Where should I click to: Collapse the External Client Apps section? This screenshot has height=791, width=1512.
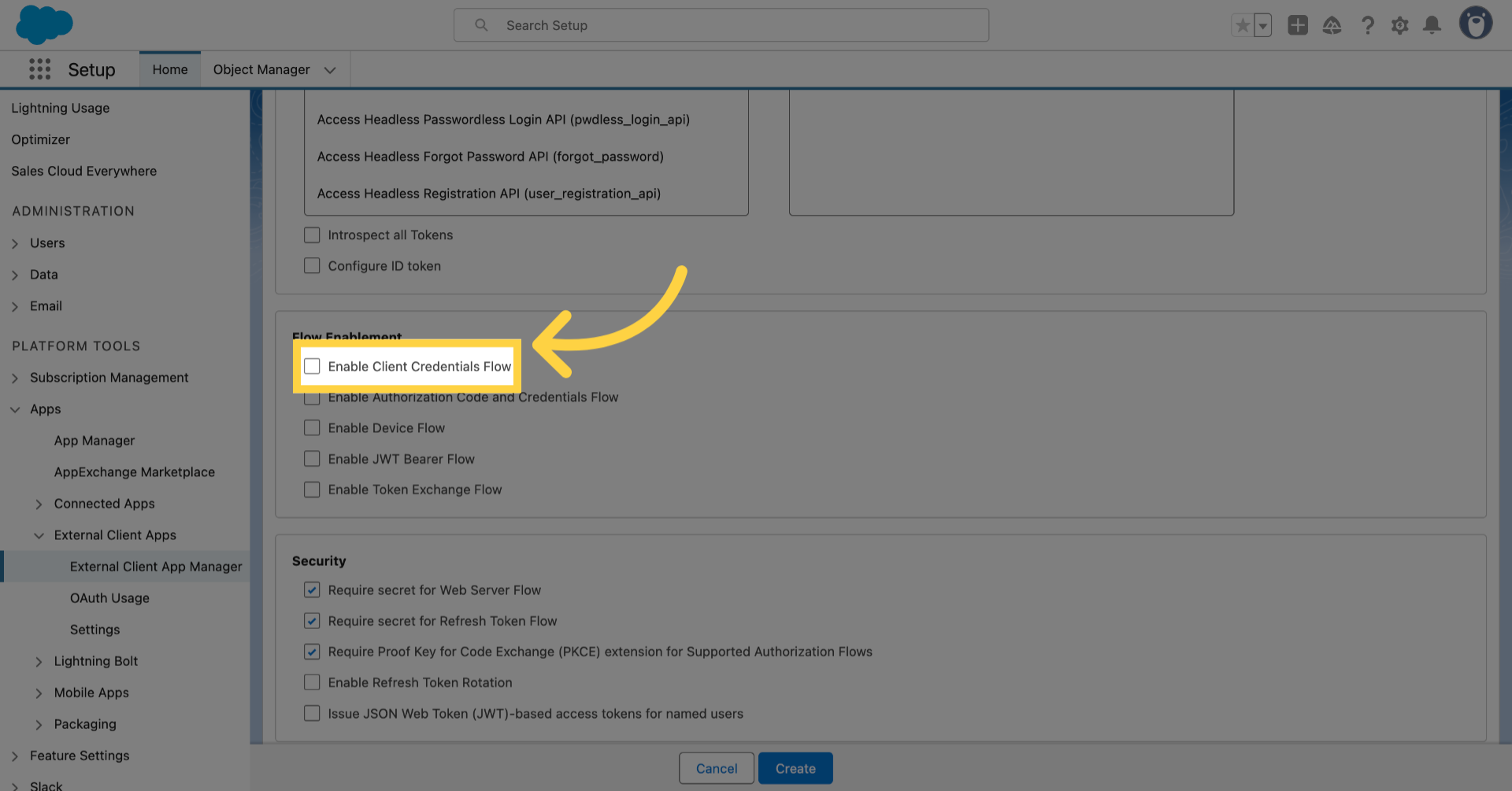[39, 535]
